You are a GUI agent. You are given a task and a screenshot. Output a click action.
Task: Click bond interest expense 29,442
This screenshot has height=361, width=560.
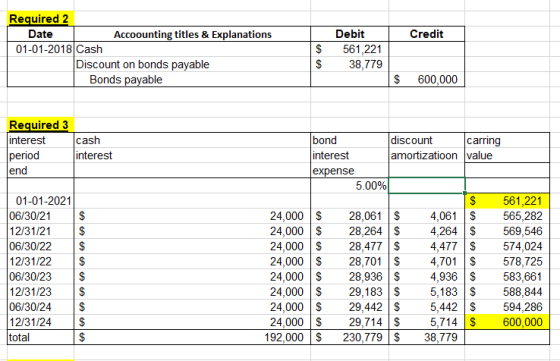click(350, 307)
